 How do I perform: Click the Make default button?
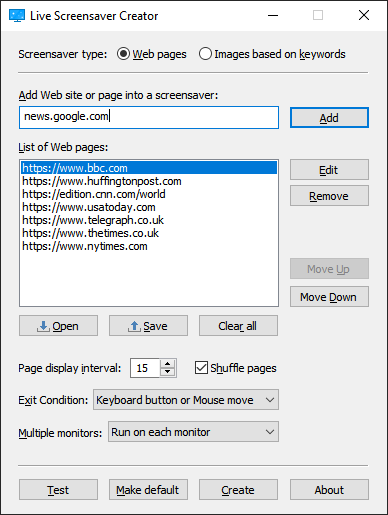point(148,490)
